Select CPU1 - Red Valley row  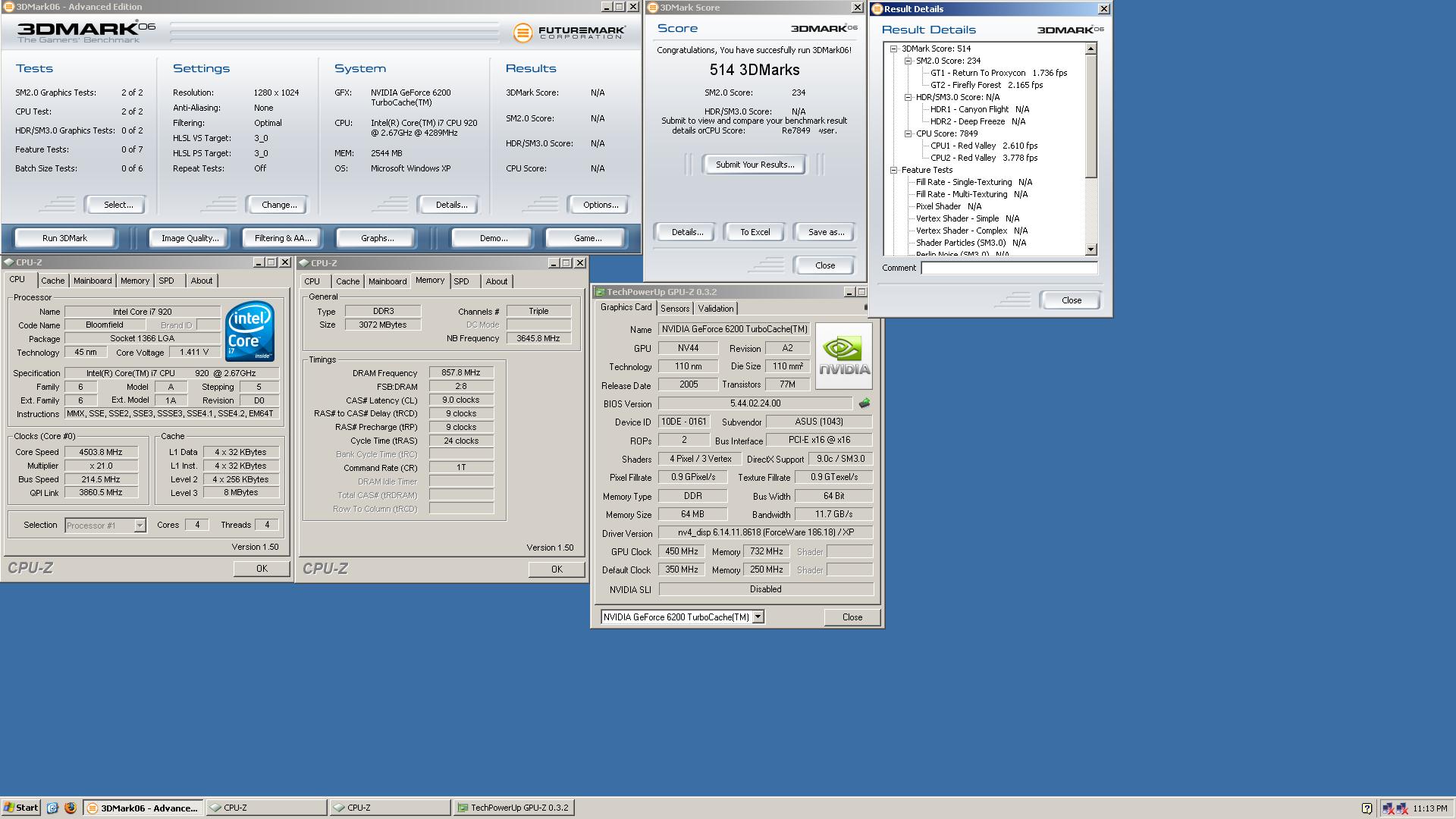click(984, 146)
